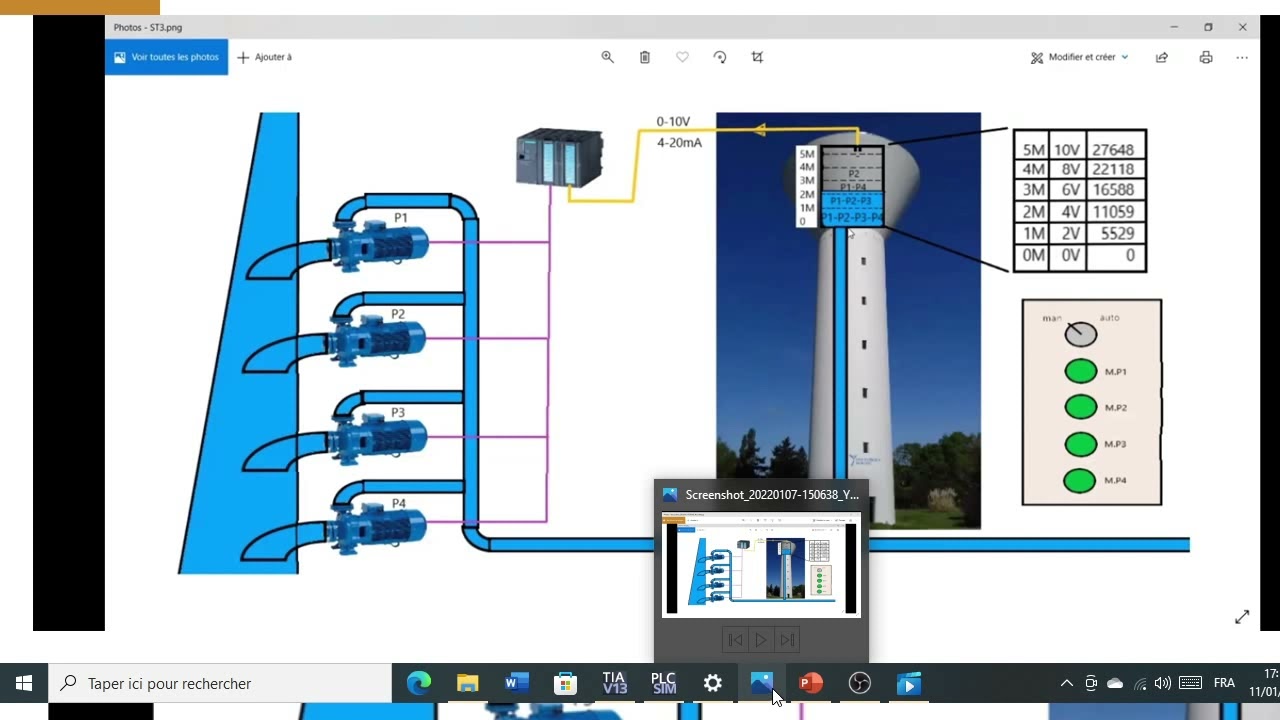Click the P1 pump label
Image resolution: width=1280 pixels, height=720 pixels.
point(401,217)
